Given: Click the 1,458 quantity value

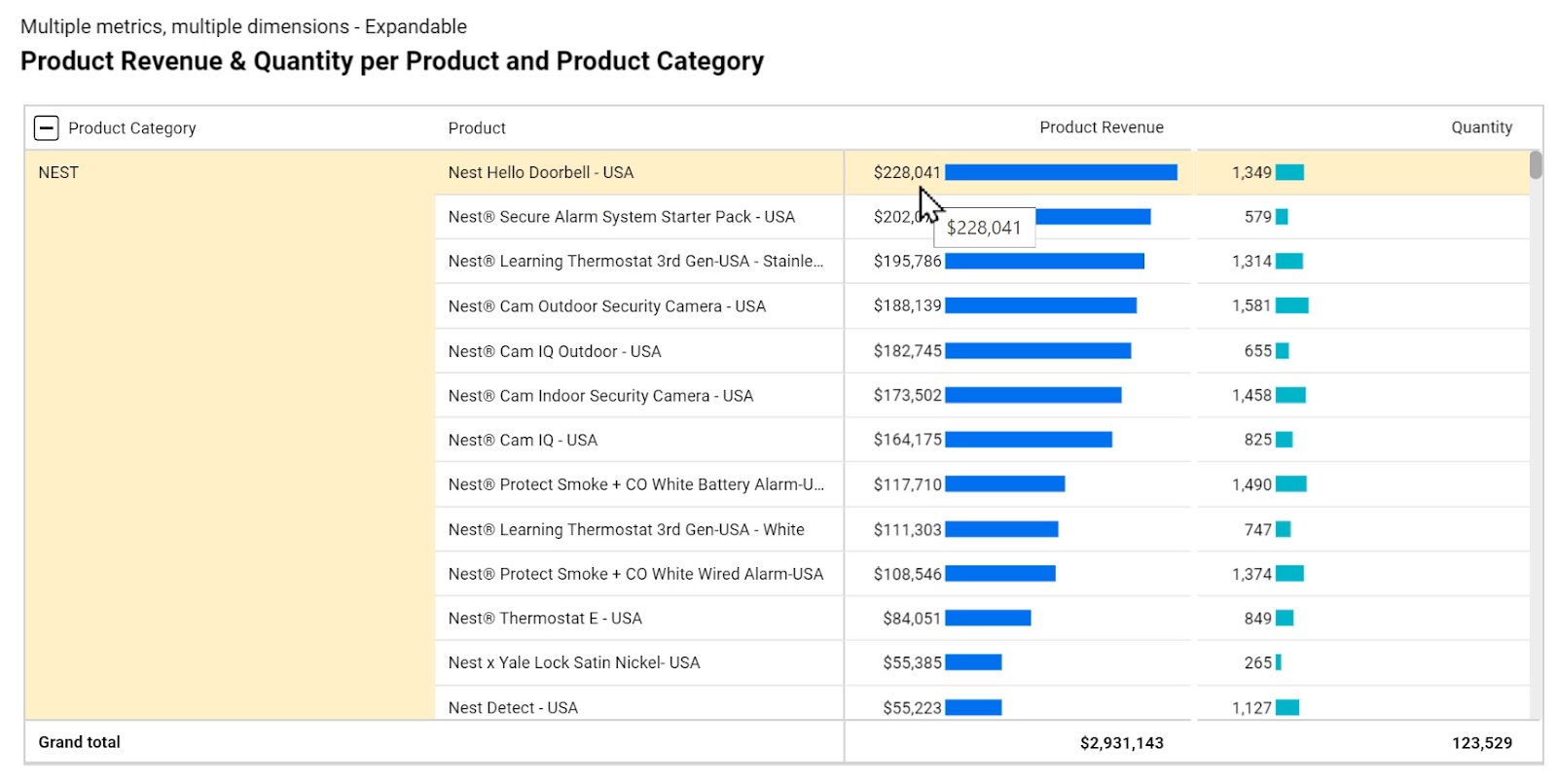Looking at the screenshot, I should coord(1251,395).
